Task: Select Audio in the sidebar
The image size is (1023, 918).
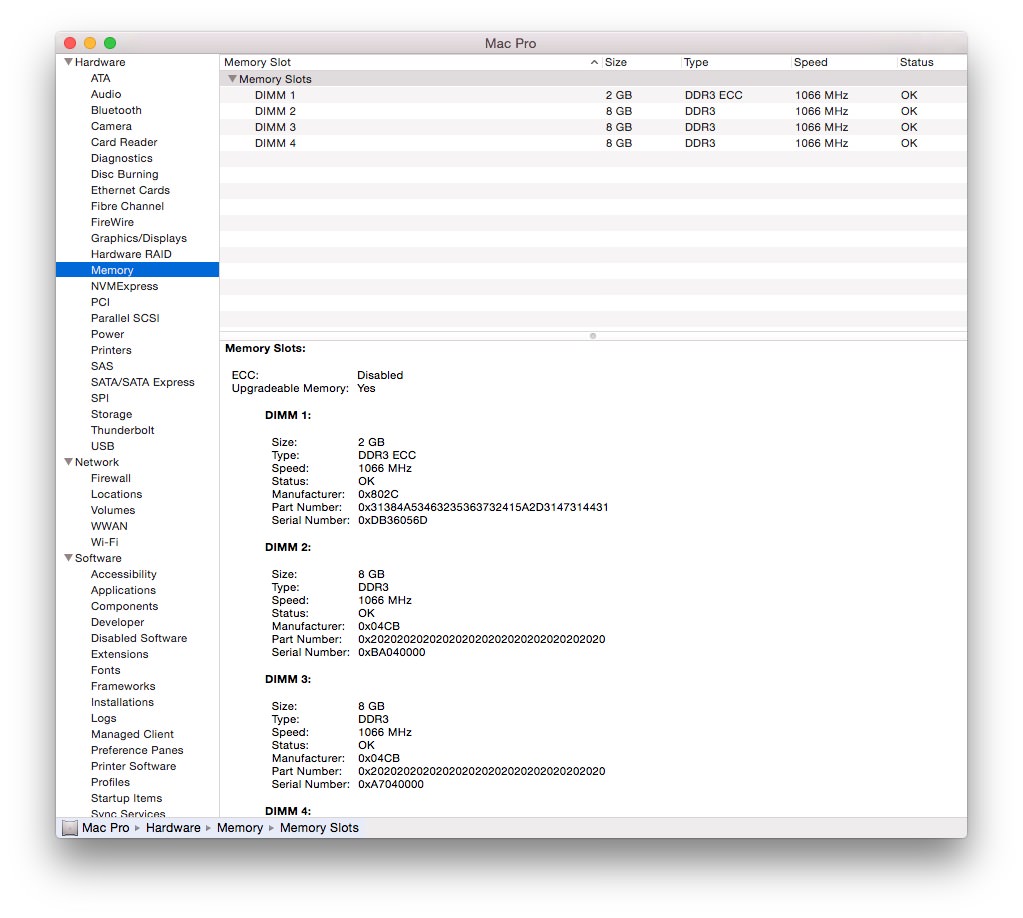Action: click(x=106, y=94)
